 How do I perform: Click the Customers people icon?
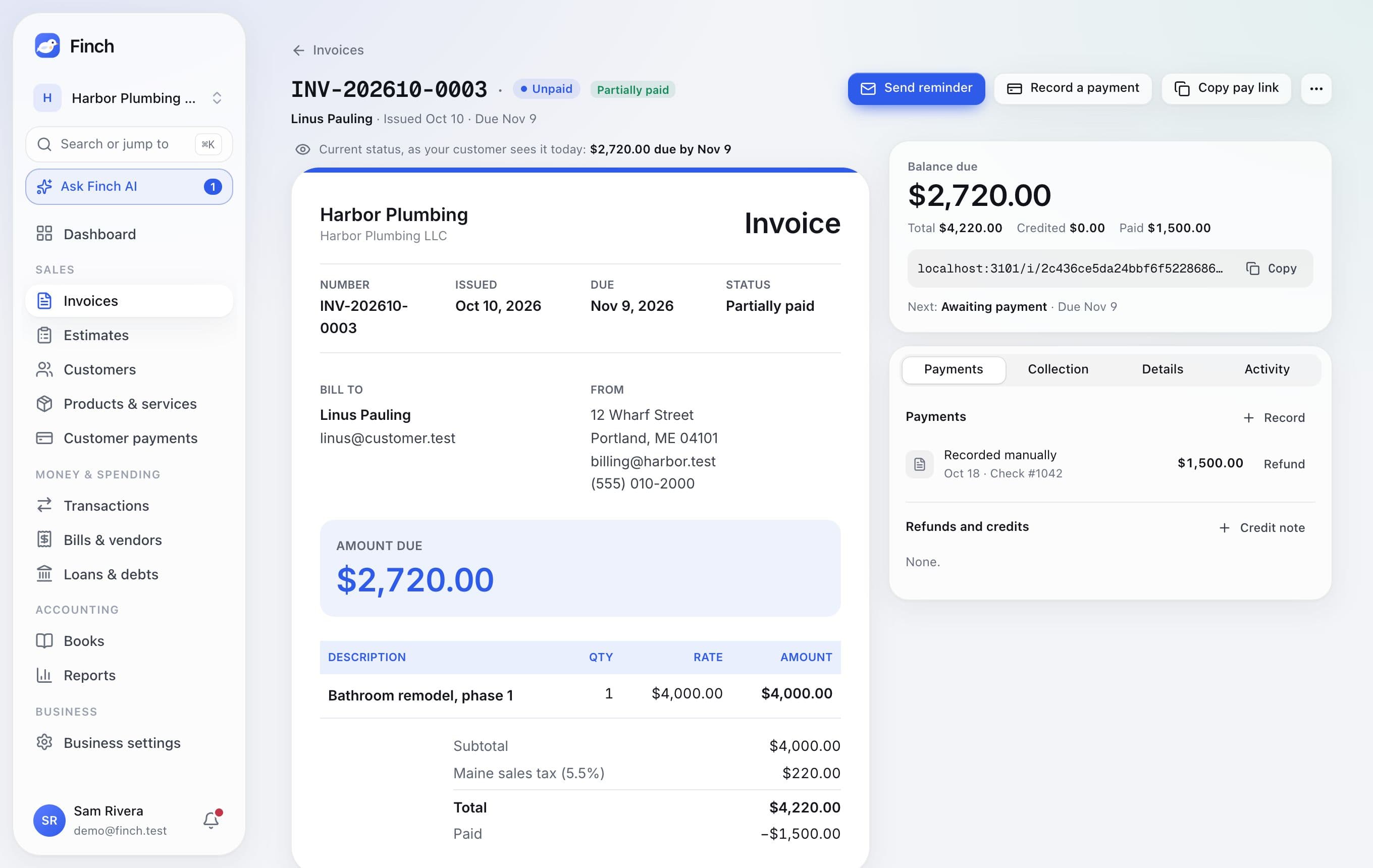tap(44, 369)
